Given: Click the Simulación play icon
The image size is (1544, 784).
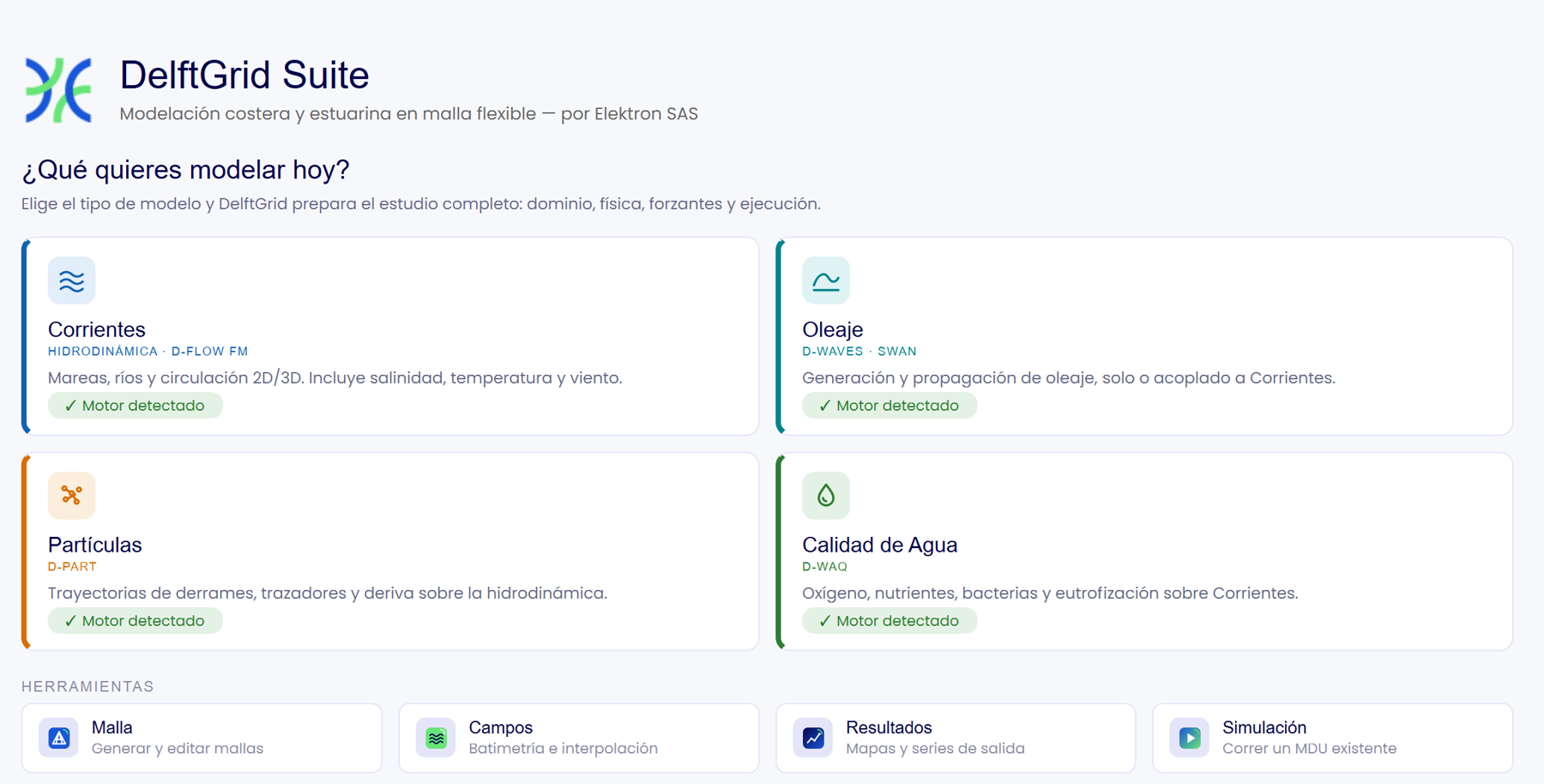Looking at the screenshot, I should click(x=1190, y=738).
